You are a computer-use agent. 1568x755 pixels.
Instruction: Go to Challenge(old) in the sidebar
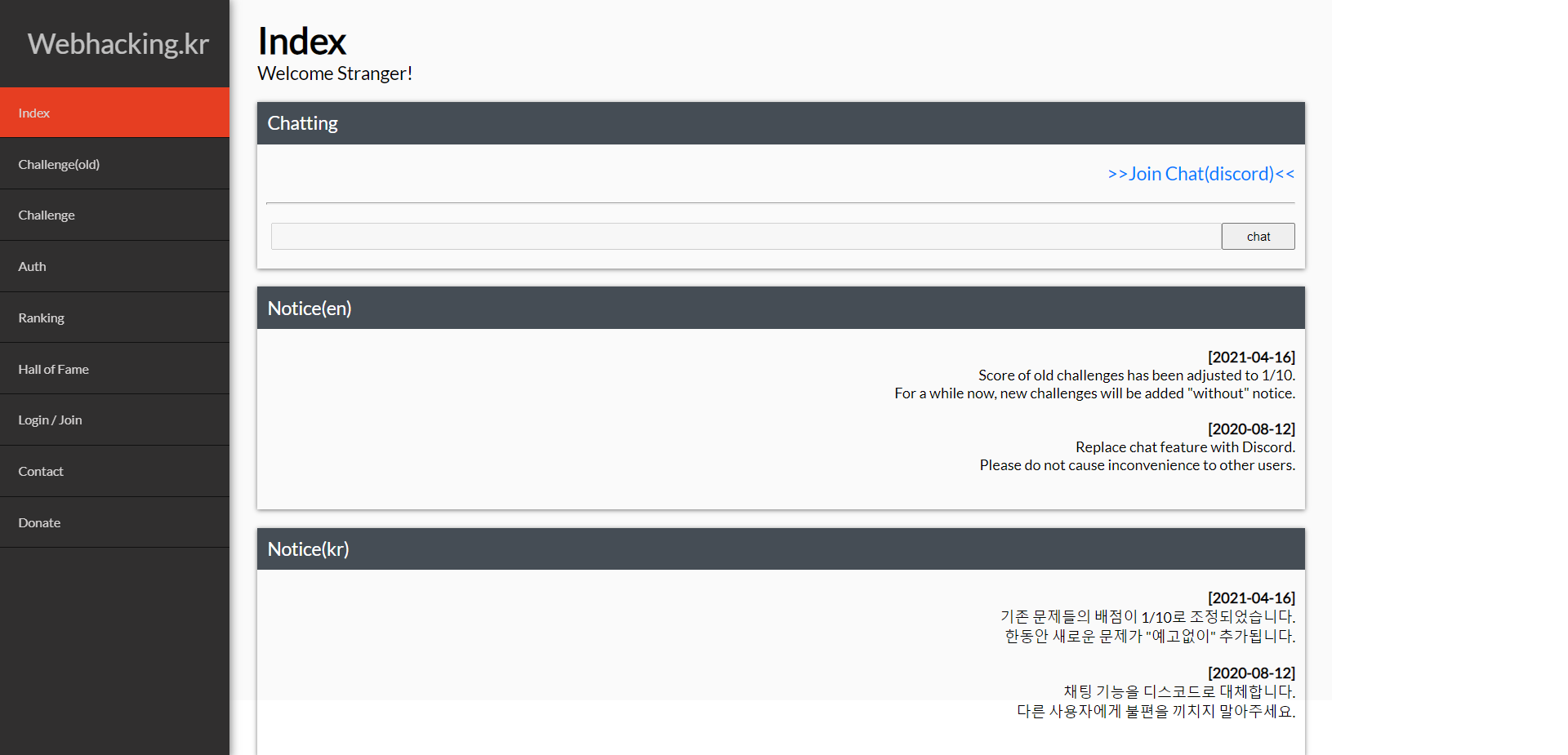pyautogui.click(x=114, y=164)
